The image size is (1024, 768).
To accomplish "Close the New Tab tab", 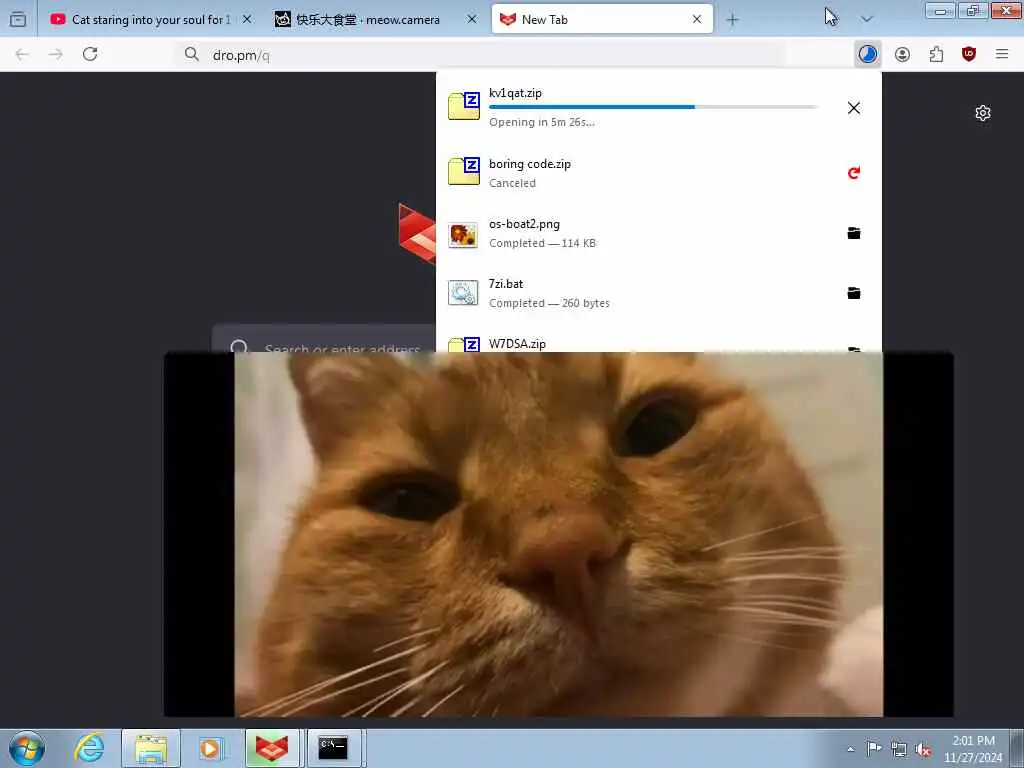I will pyautogui.click(x=697, y=20).
